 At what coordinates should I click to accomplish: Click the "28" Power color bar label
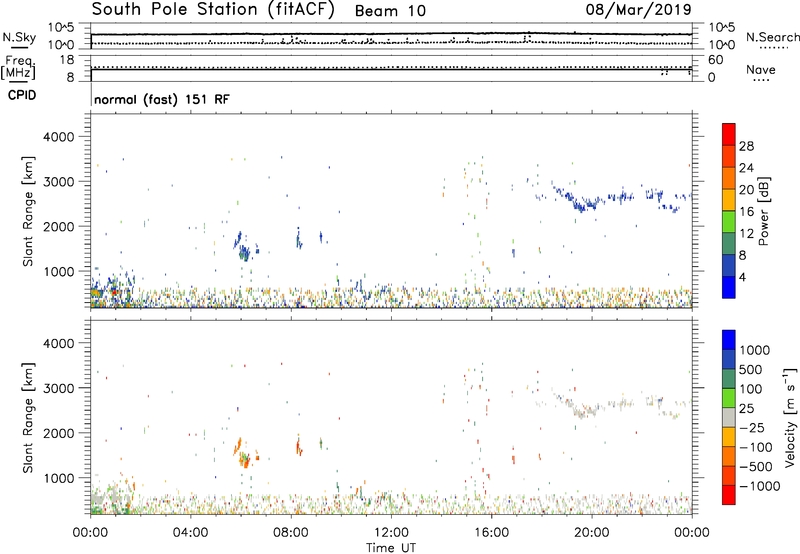pyautogui.click(x=746, y=146)
